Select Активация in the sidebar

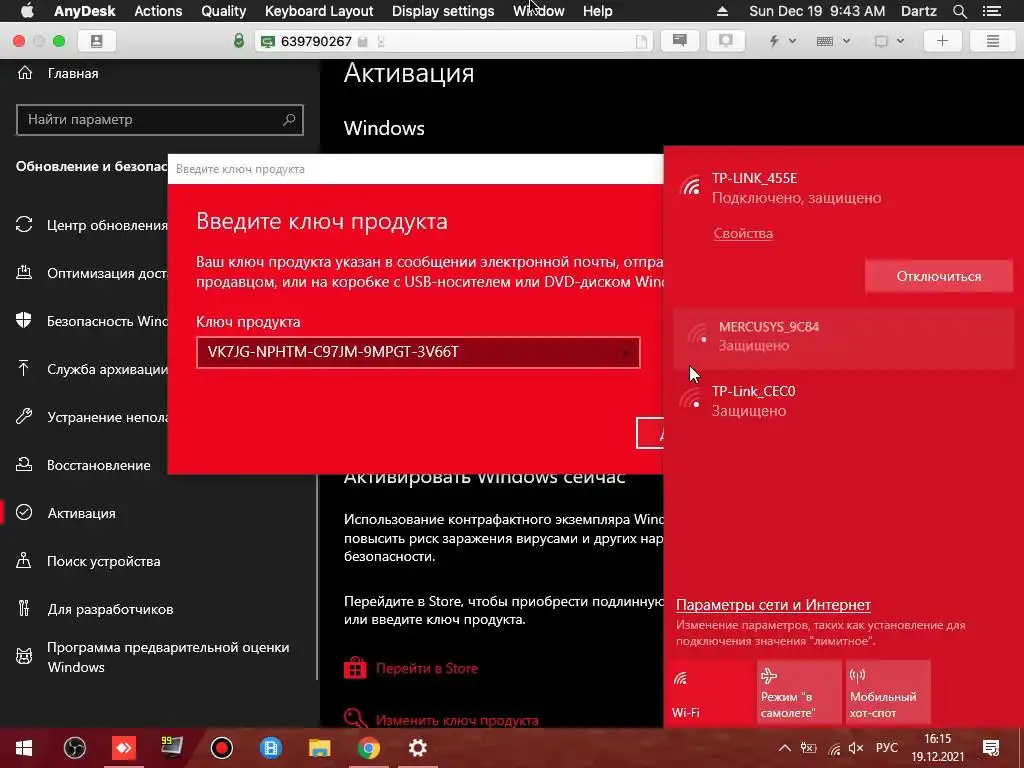tap(65, 513)
